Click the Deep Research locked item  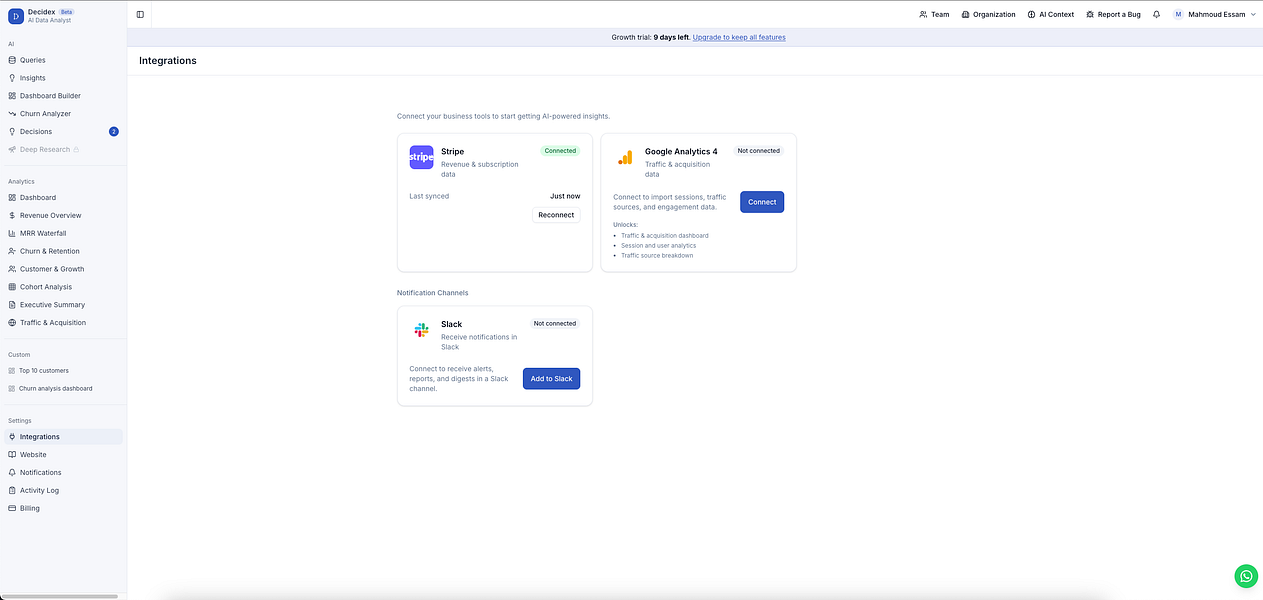click(x=63, y=149)
